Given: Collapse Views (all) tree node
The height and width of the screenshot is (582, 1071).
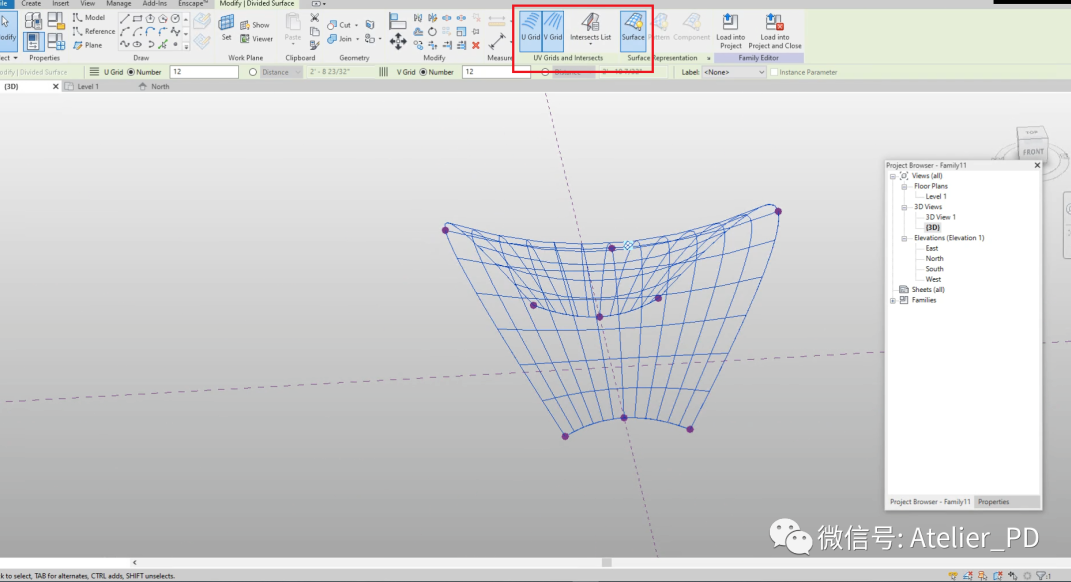Looking at the screenshot, I should 893,176.
